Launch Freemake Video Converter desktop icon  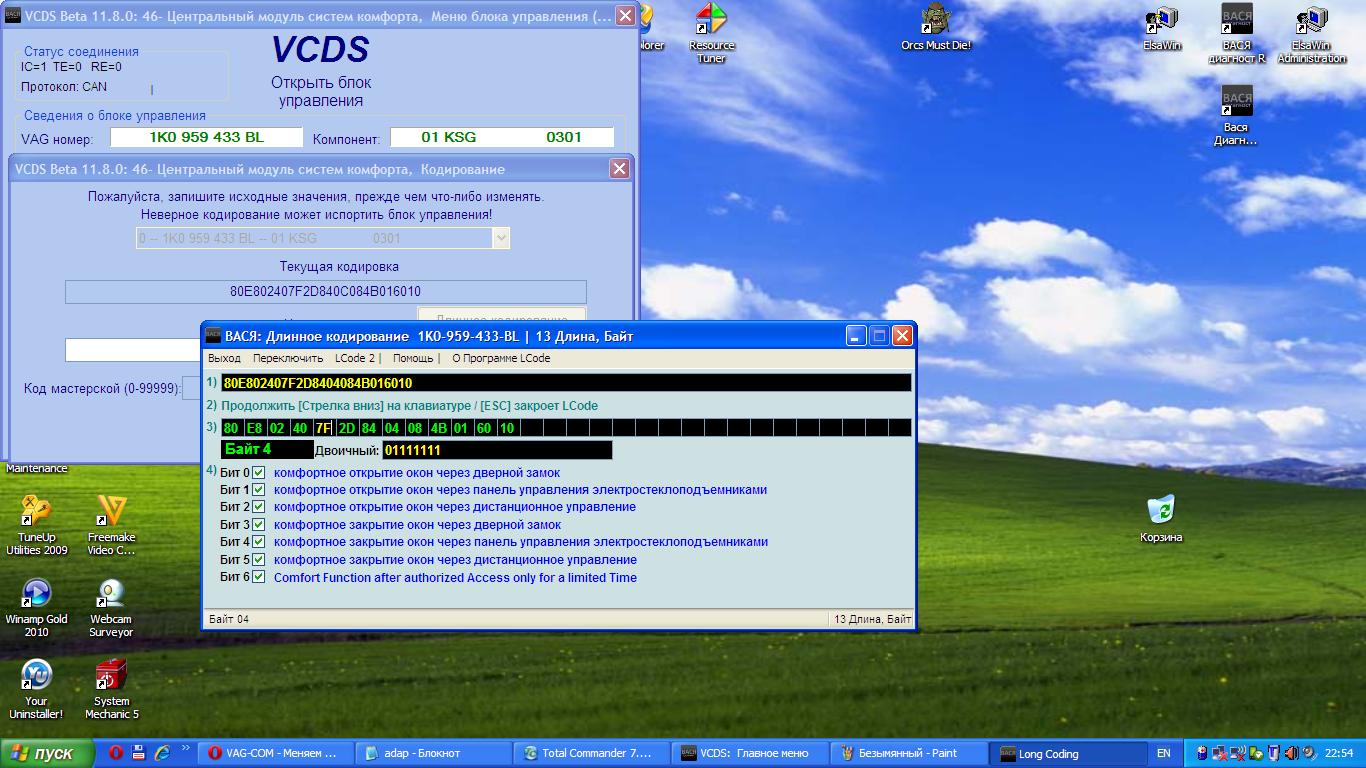[x=111, y=525]
